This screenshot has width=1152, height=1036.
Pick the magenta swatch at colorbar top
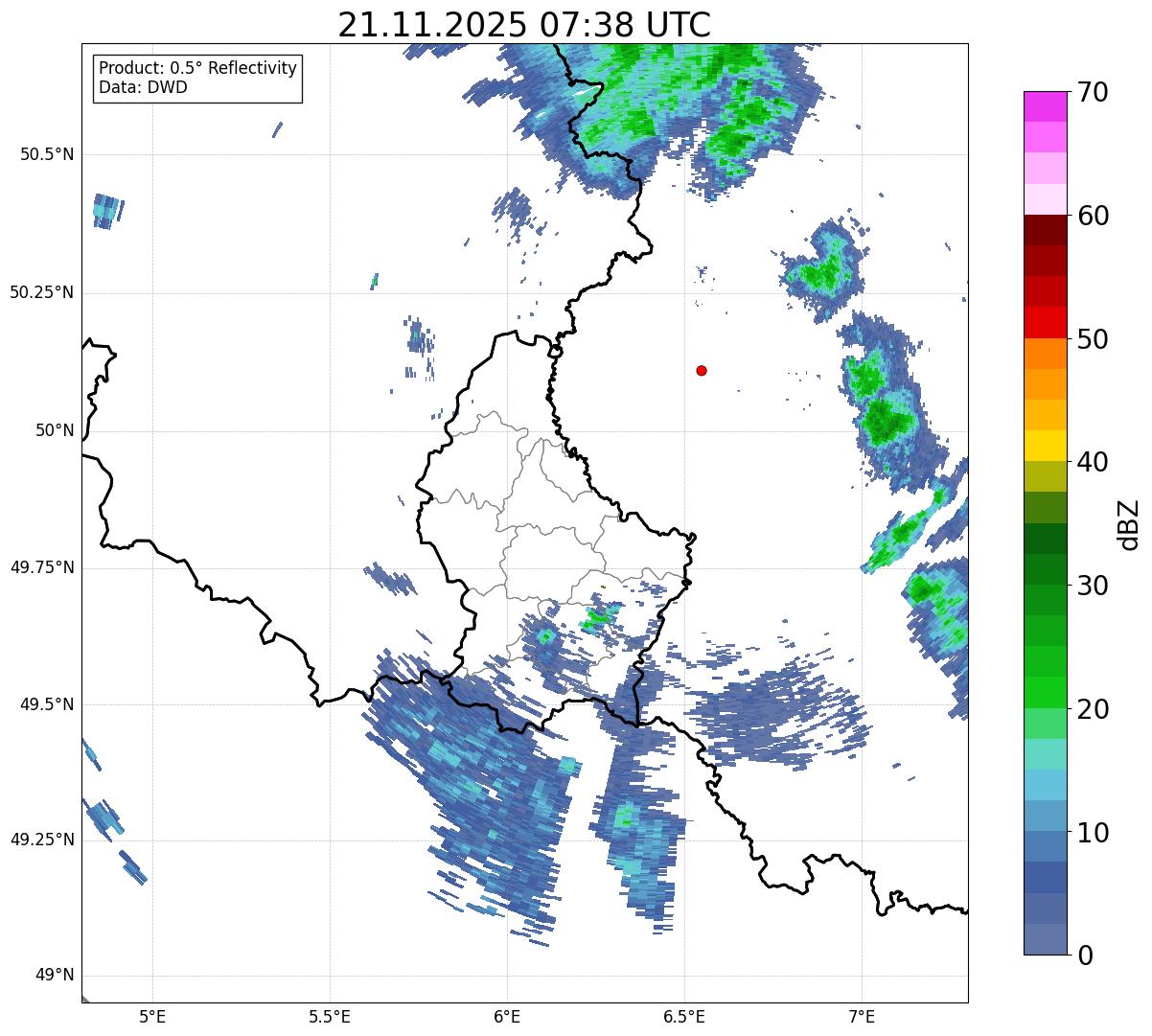pos(1045,106)
